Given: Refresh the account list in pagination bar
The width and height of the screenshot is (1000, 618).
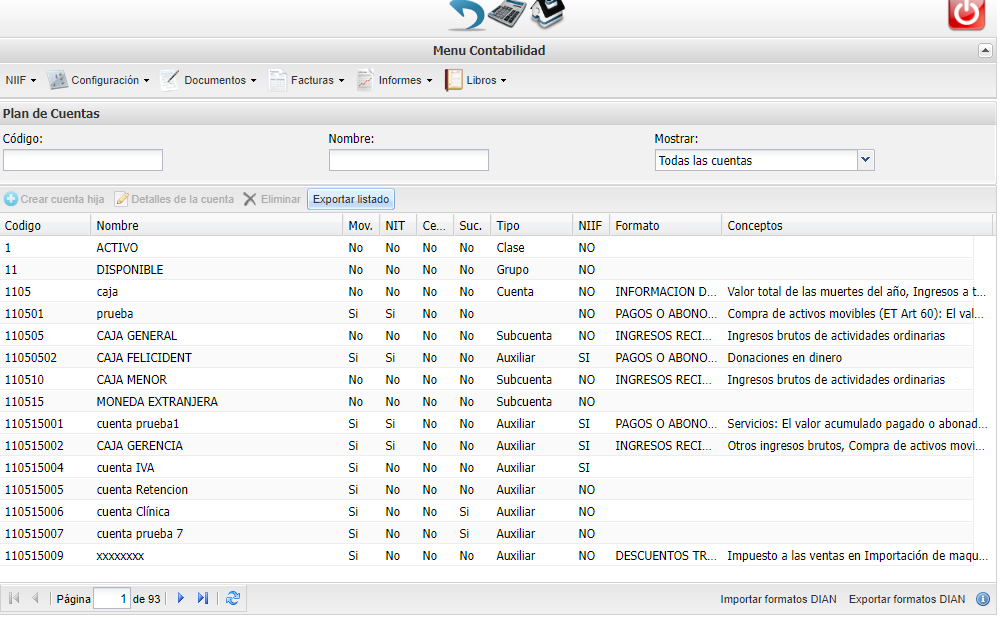Looking at the screenshot, I should click(233, 598).
